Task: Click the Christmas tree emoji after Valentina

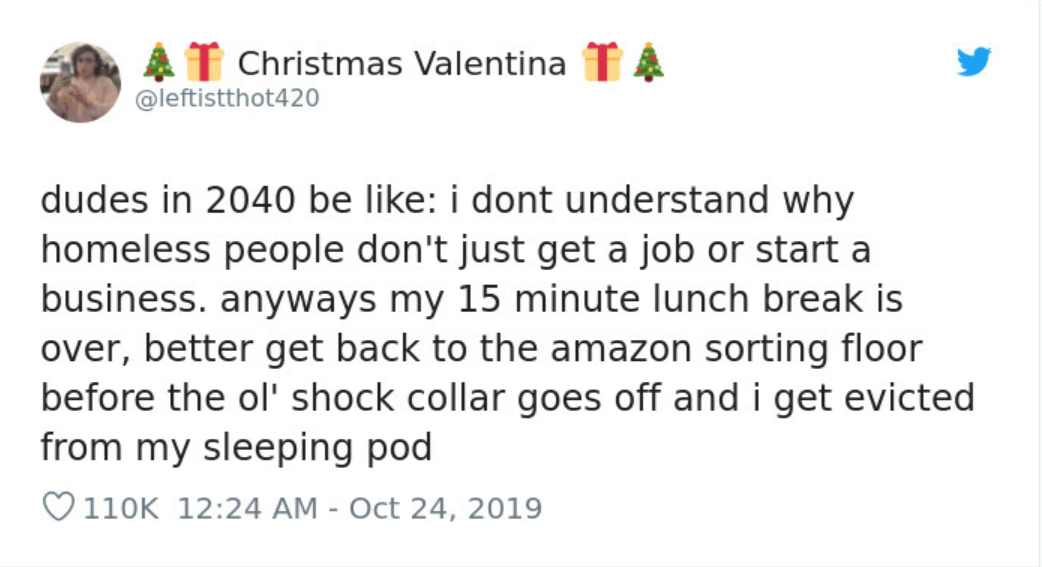Action: (x=647, y=62)
